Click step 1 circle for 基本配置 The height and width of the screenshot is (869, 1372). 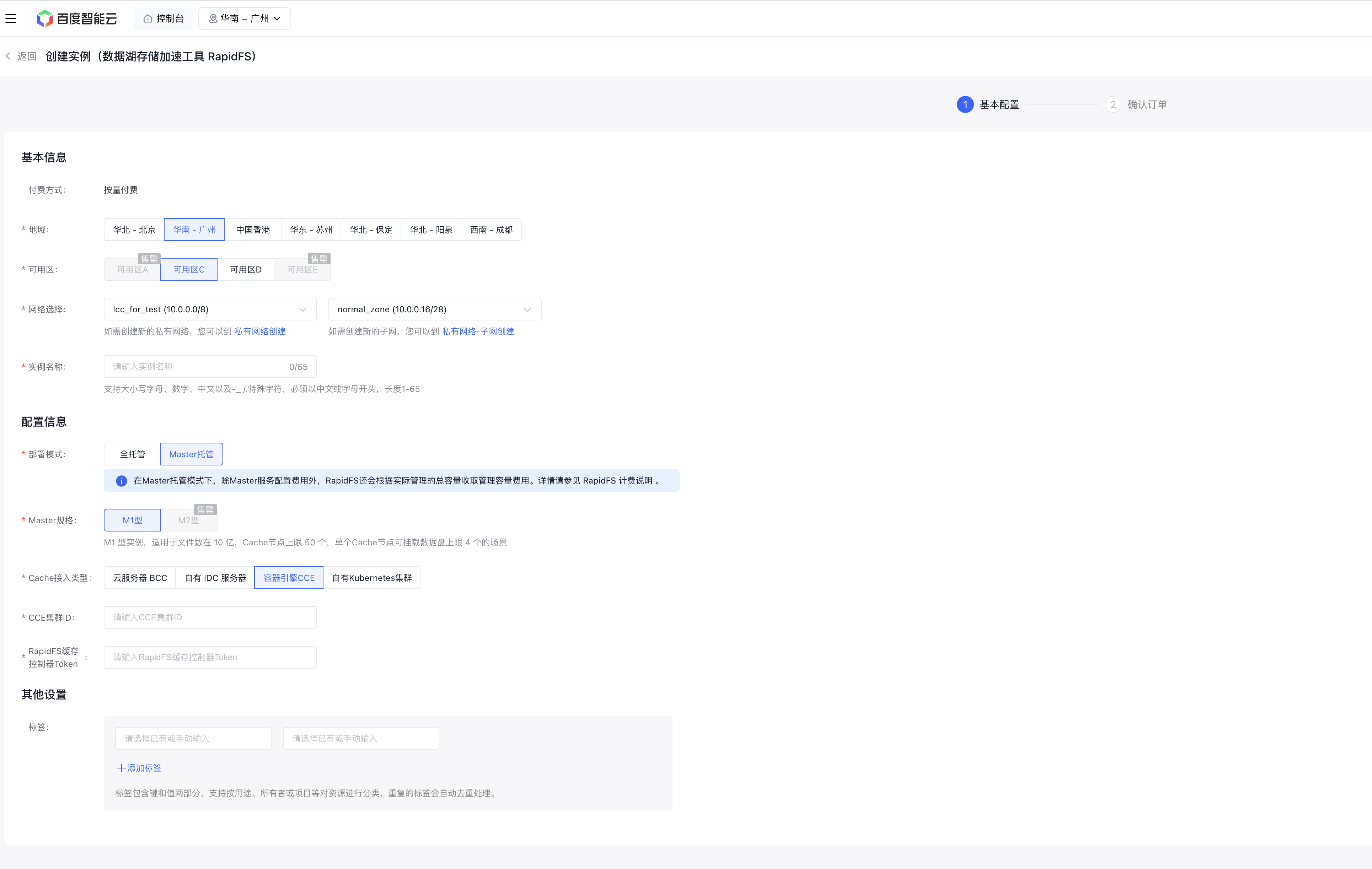point(965,105)
